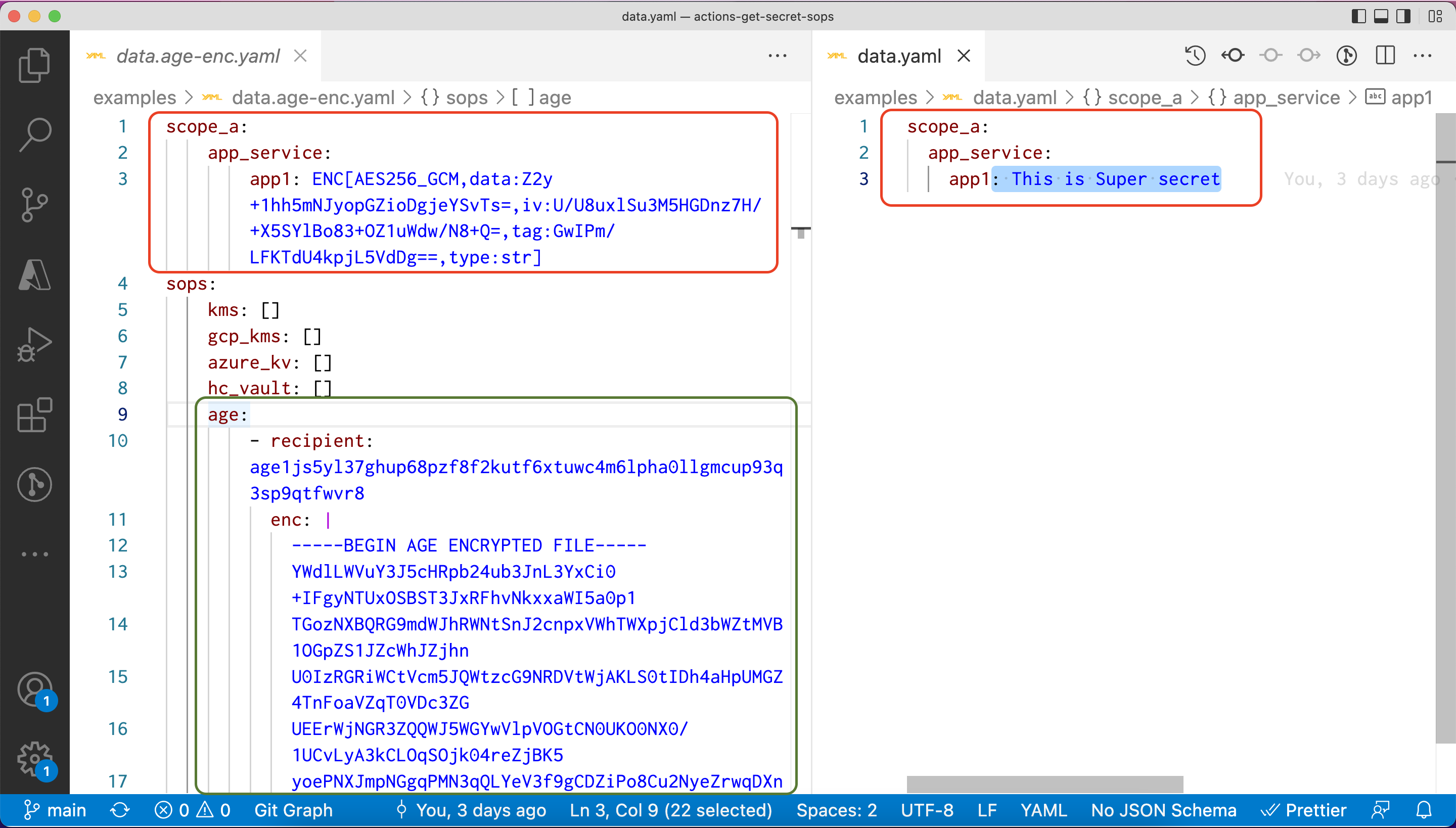The image size is (1456, 828).
Task: Switch to data.age-enc.yaml tab
Action: click(198, 56)
